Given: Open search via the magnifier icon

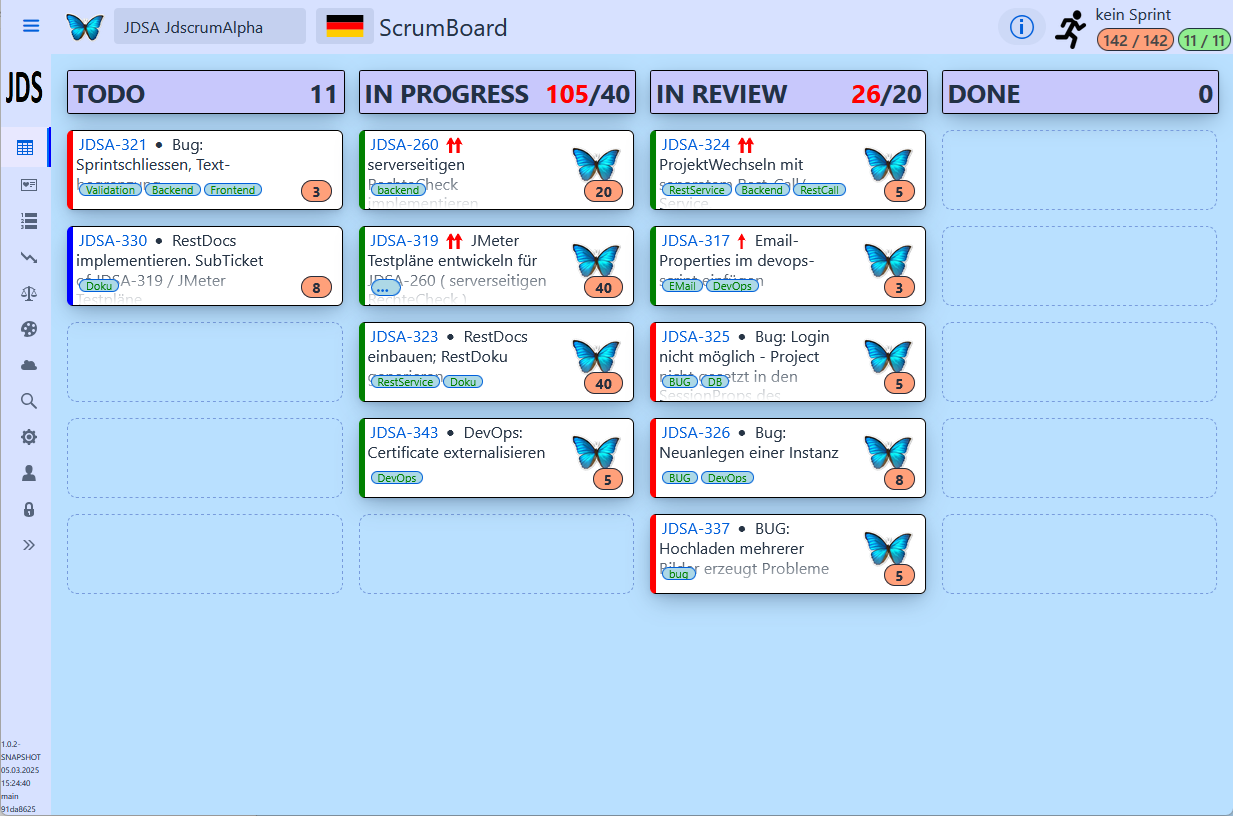Looking at the screenshot, I should pyautogui.click(x=28, y=401).
